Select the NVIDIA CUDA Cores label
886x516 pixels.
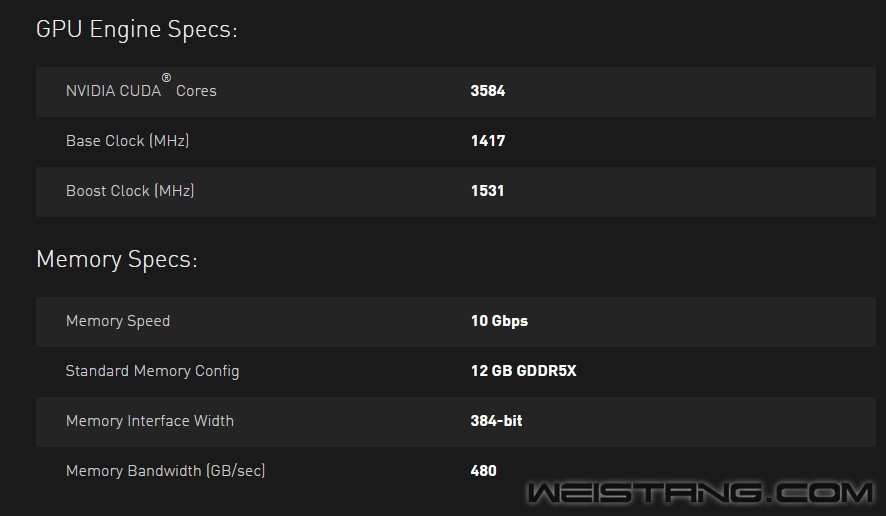pos(141,87)
